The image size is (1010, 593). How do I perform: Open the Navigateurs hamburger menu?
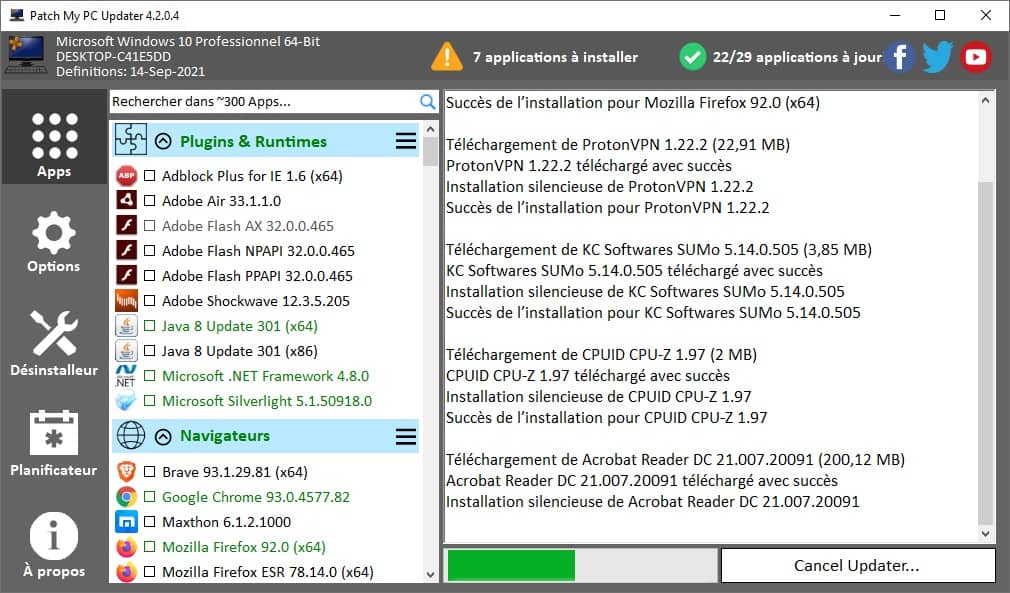point(406,437)
